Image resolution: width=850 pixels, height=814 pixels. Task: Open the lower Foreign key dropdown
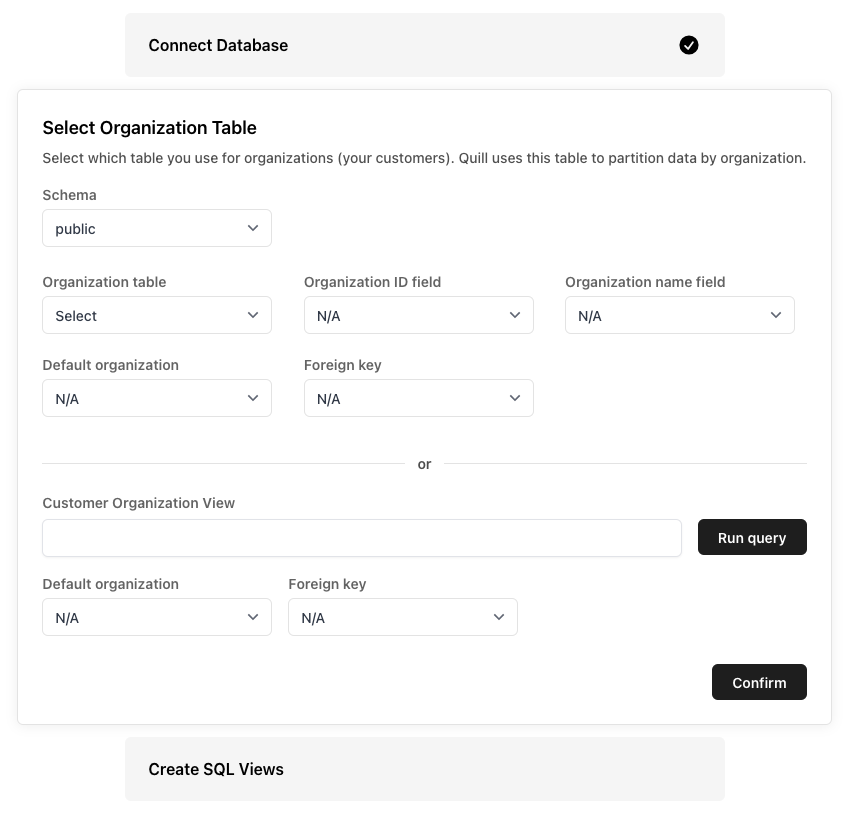pyautogui.click(x=402, y=618)
